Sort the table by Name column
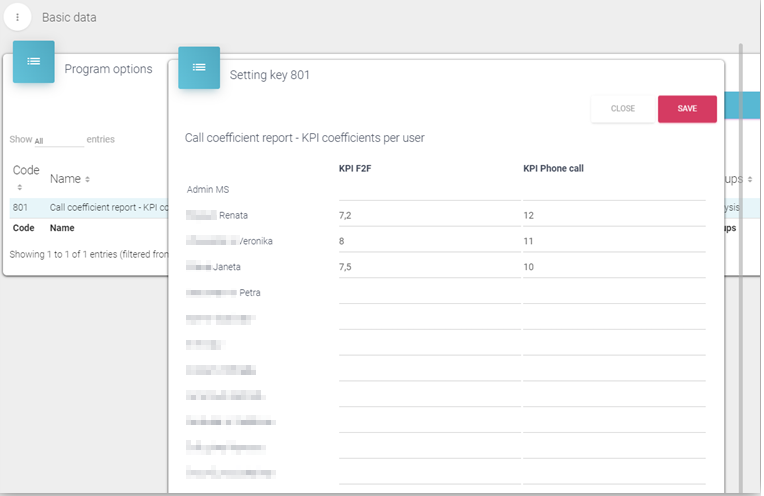 click(70, 179)
